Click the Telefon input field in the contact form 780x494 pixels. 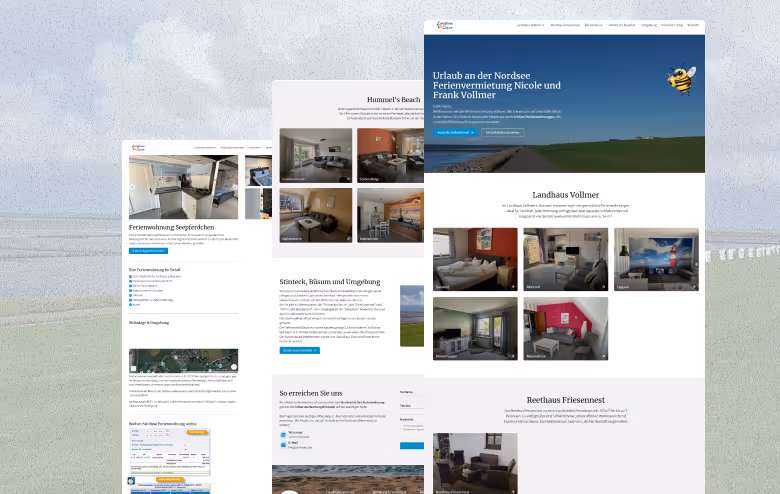(412, 411)
